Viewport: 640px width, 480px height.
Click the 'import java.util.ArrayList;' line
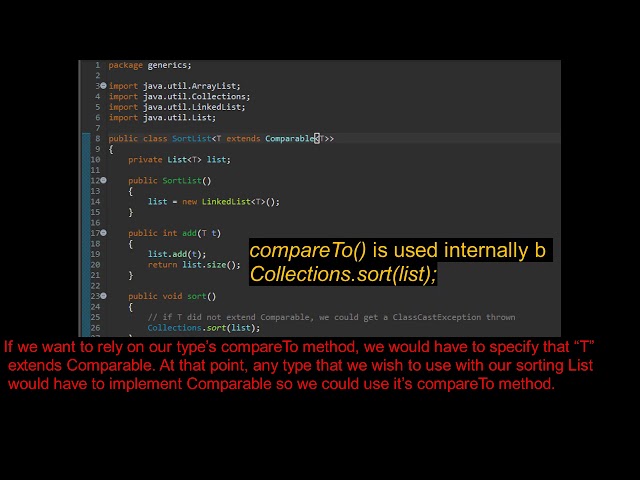(x=174, y=86)
